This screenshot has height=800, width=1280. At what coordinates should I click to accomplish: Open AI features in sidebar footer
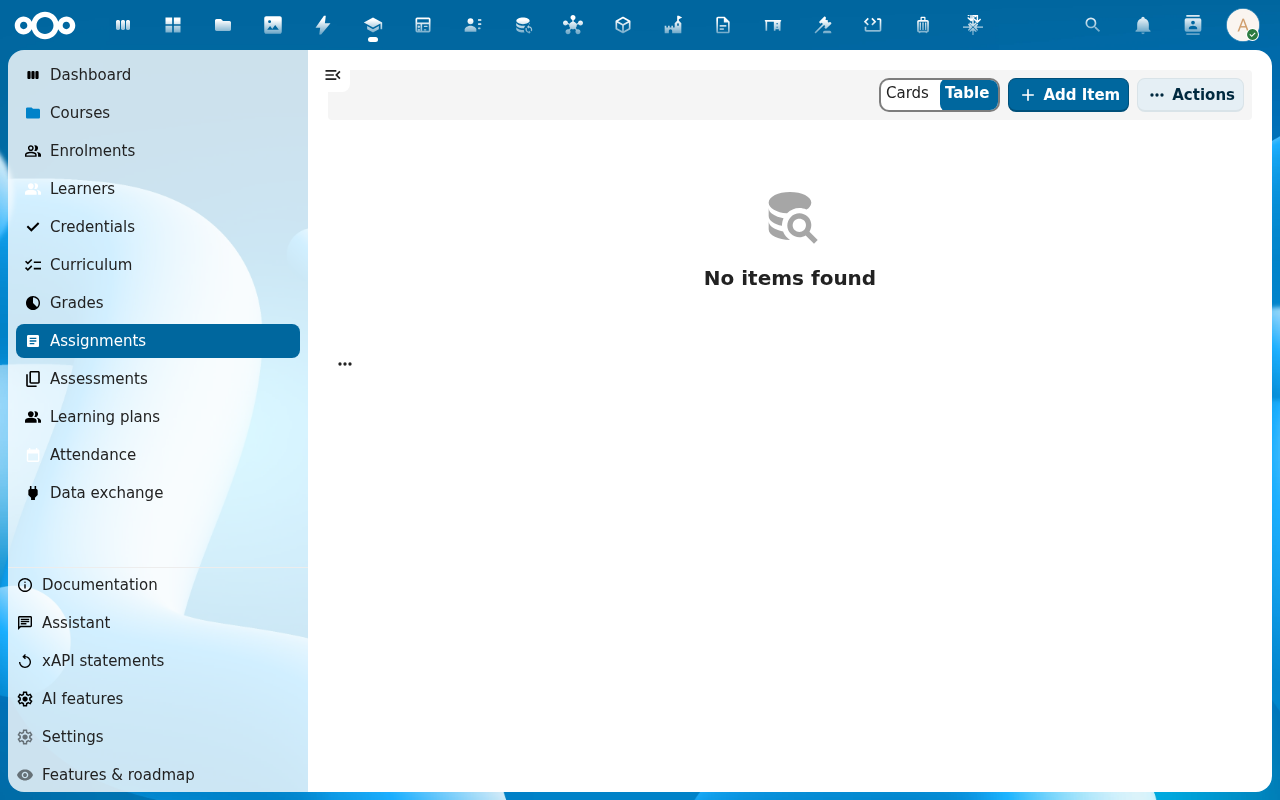click(x=158, y=699)
